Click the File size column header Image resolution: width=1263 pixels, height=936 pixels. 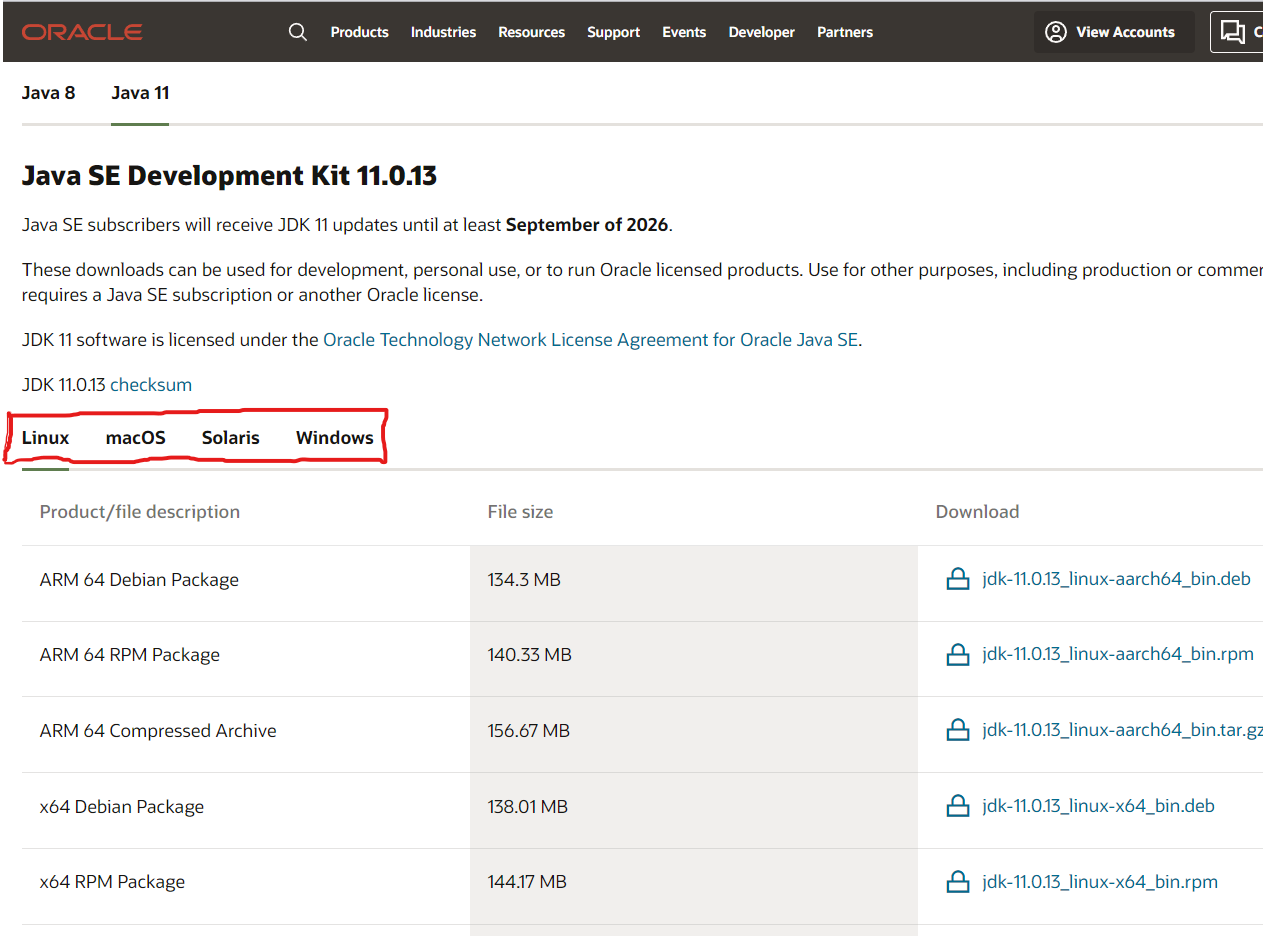pos(520,512)
